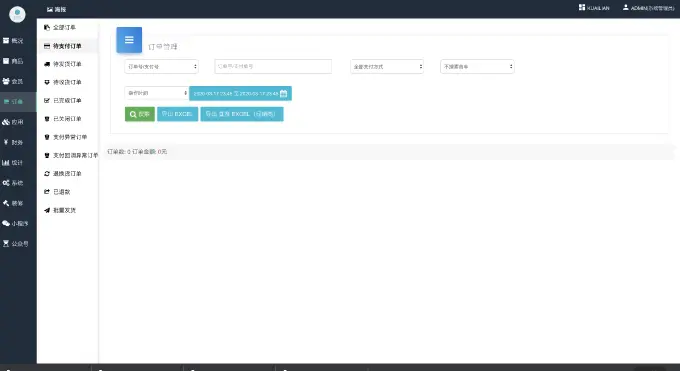The height and width of the screenshot is (371, 680).
Task: Expand the 订单号/支付号 search type dropdown
Action: click(x=161, y=66)
